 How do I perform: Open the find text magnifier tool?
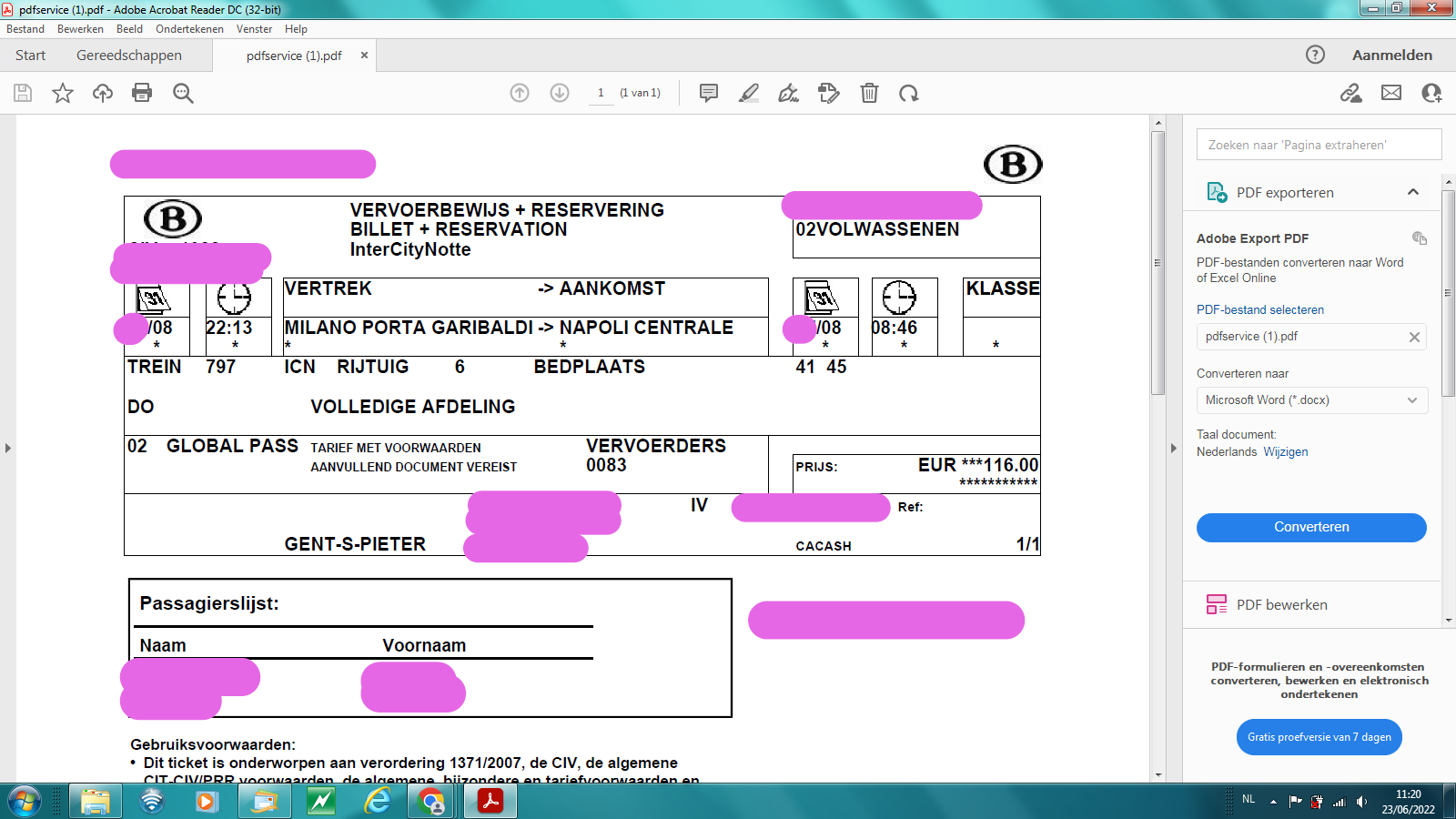pyautogui.click(x=183, y=93)
